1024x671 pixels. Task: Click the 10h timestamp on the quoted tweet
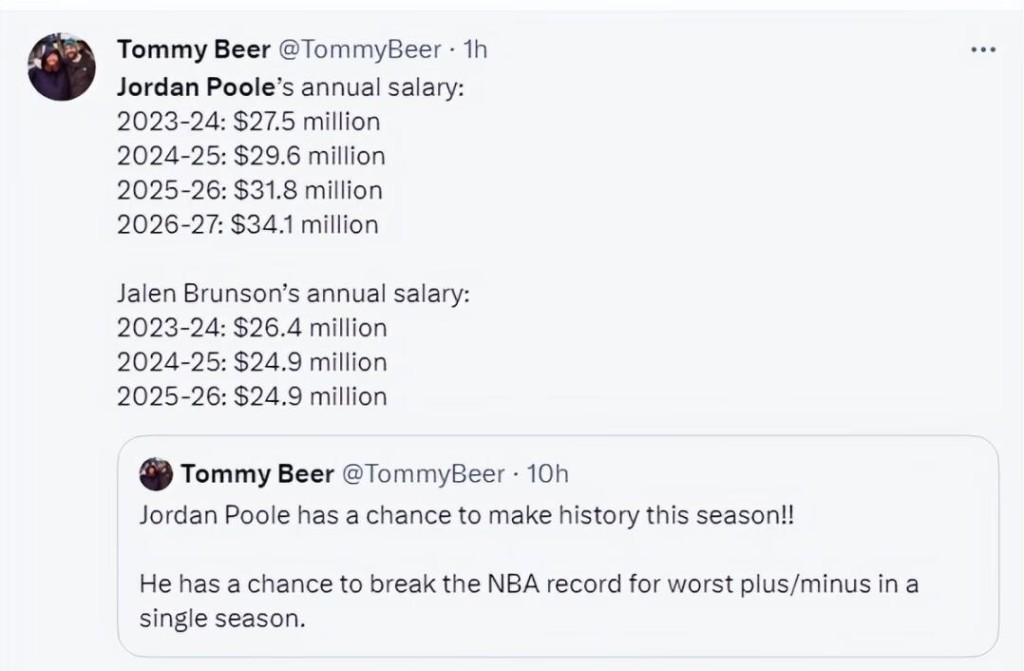pyautogui.click(x=547, y=474)
